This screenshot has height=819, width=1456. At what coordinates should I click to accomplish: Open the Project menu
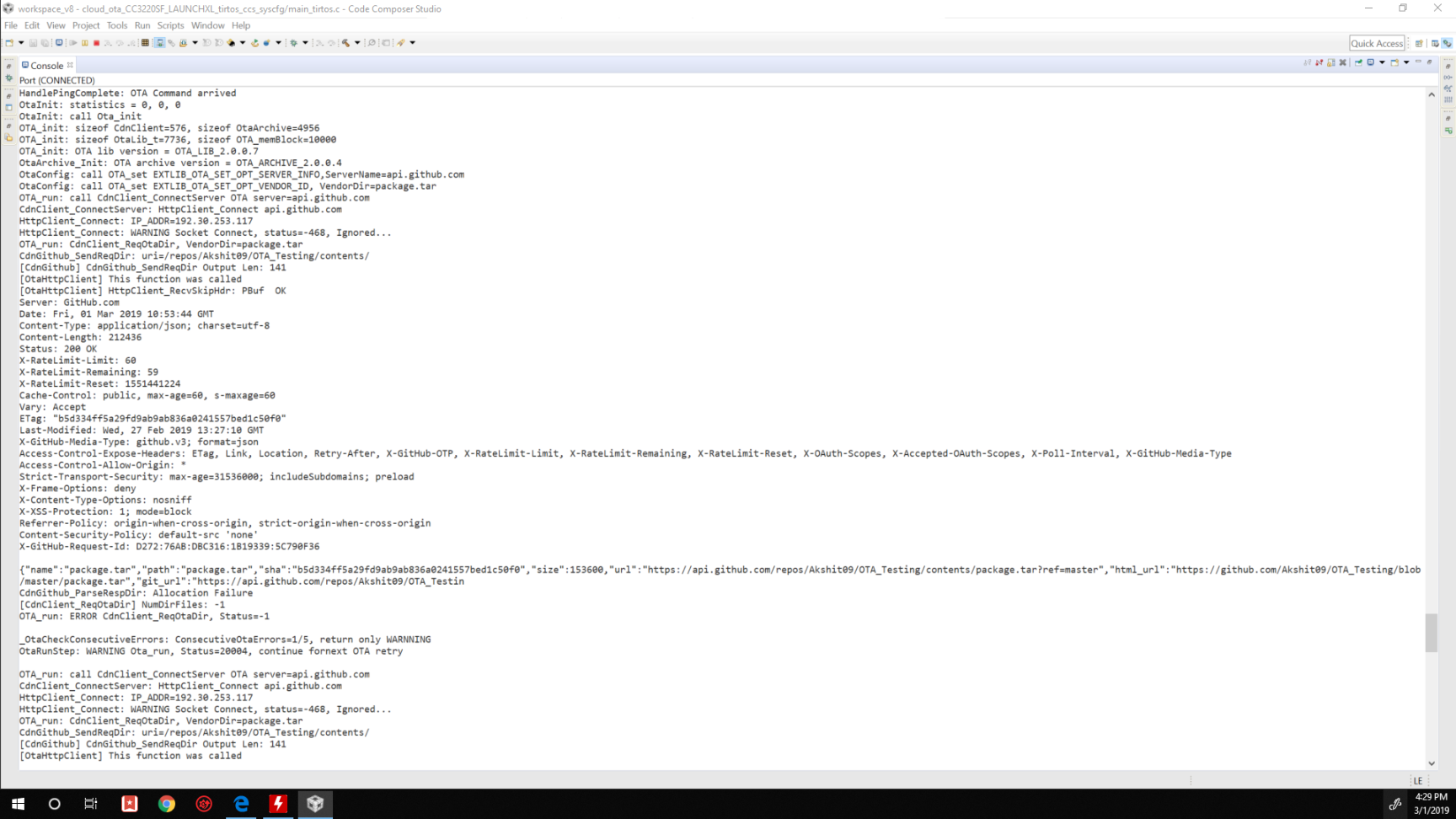point(86,25)
